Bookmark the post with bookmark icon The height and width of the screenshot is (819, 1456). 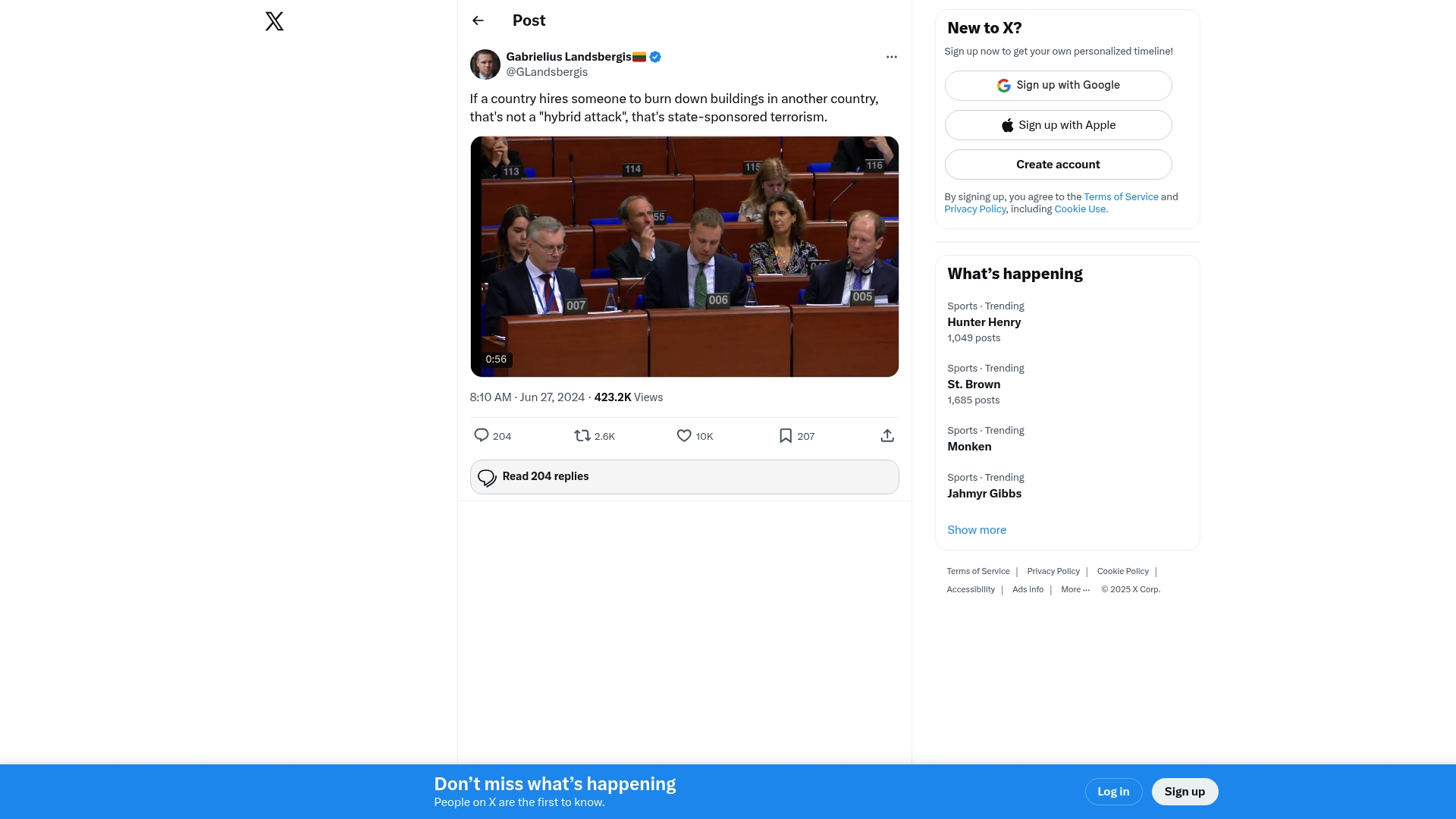point(786,435)
